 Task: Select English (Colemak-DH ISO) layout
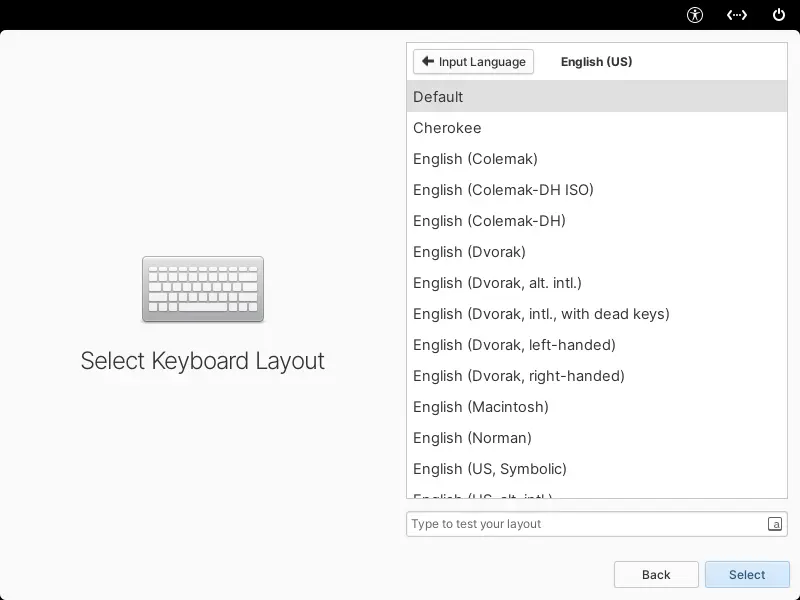pos(596,190)
